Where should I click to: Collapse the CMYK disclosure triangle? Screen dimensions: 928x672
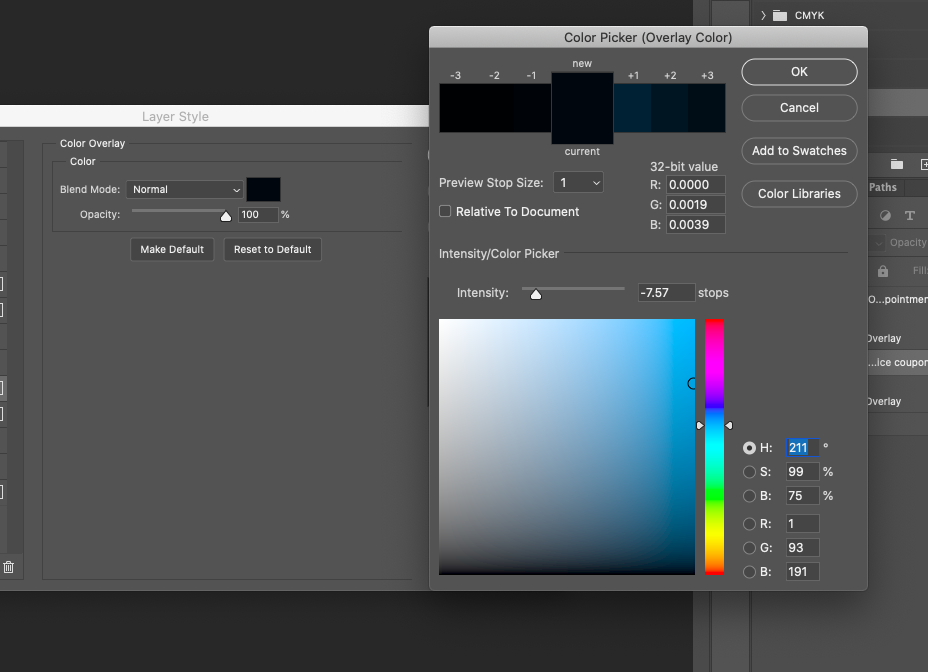(764, 15)
